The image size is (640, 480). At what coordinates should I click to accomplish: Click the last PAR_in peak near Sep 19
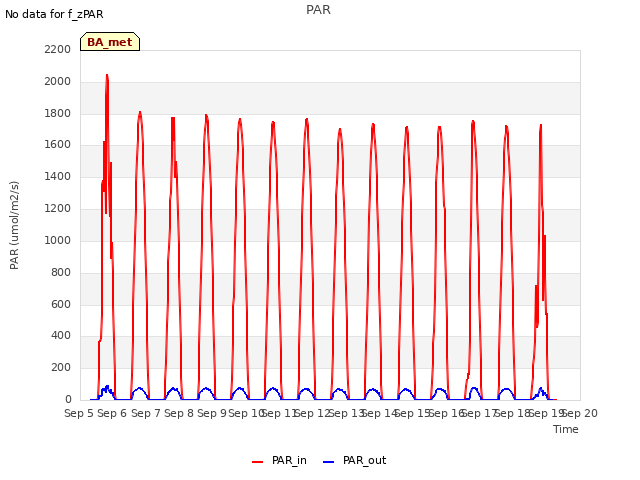[541, 126]
